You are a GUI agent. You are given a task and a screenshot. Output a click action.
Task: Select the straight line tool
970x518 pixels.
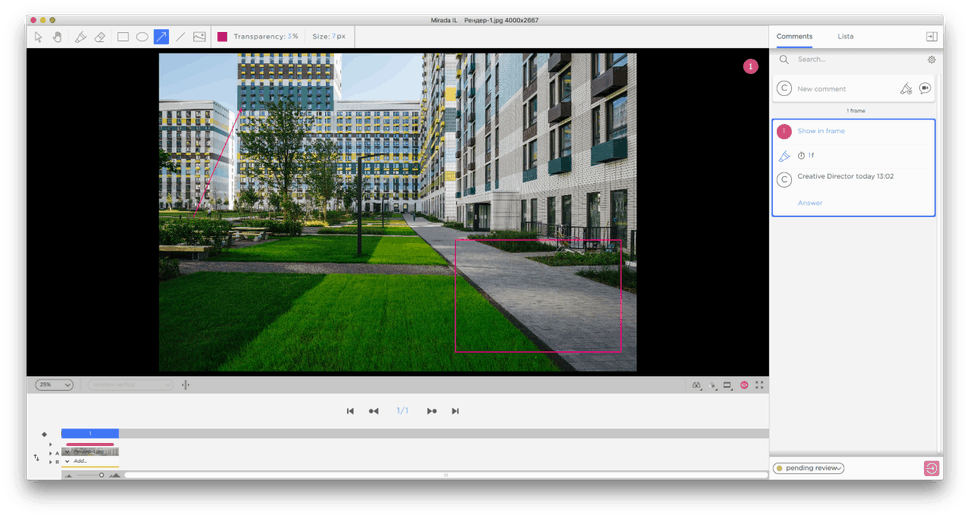pos(180,37)
